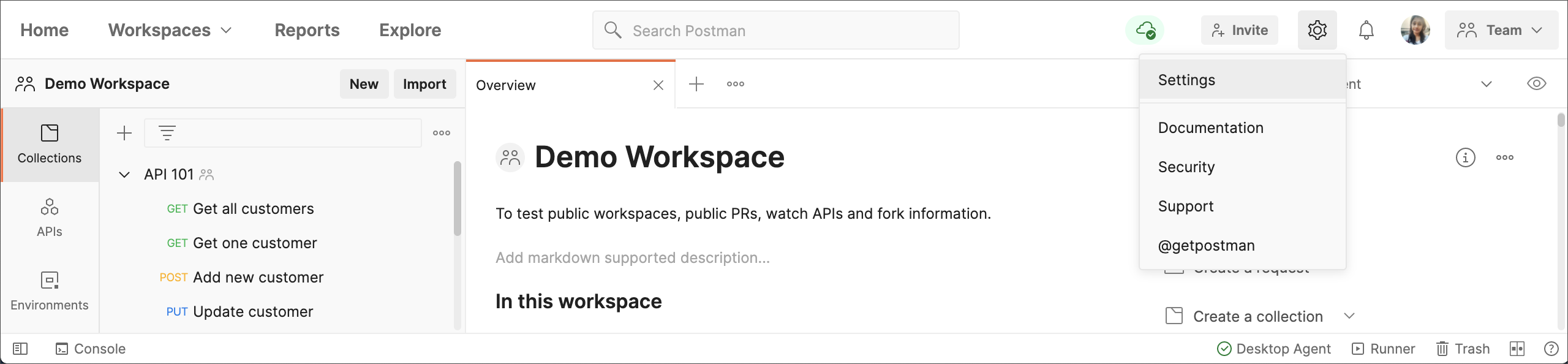This screenshot has width=1568, height=364.
Task: Select Settings from the menu
Action: [1242, 80]
